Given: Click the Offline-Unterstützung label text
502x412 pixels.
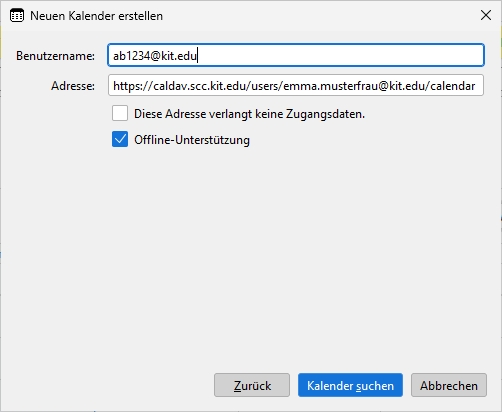Looking at the screenshot, I should click(192, 140).
